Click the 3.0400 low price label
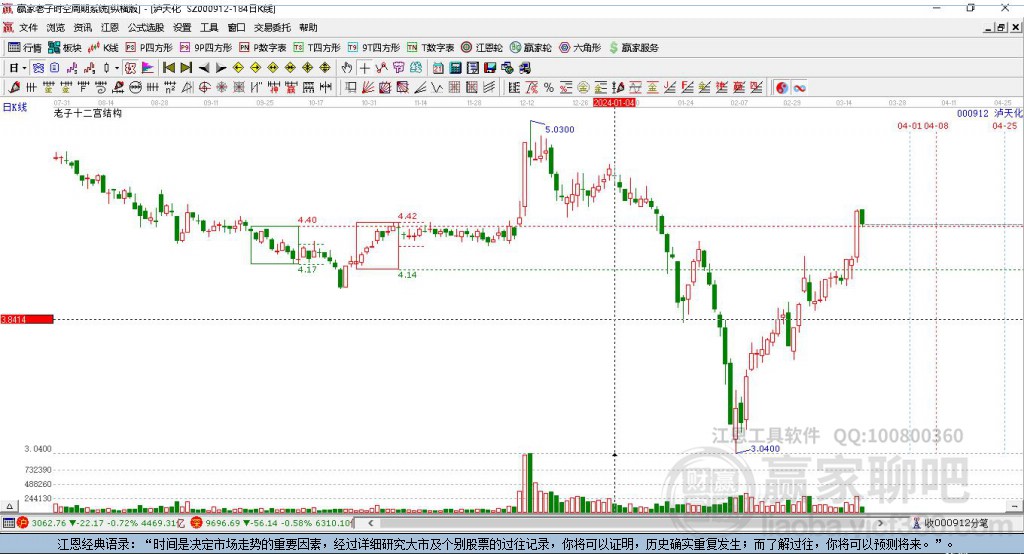The image size is (1024, 554). tap(765, 449)
